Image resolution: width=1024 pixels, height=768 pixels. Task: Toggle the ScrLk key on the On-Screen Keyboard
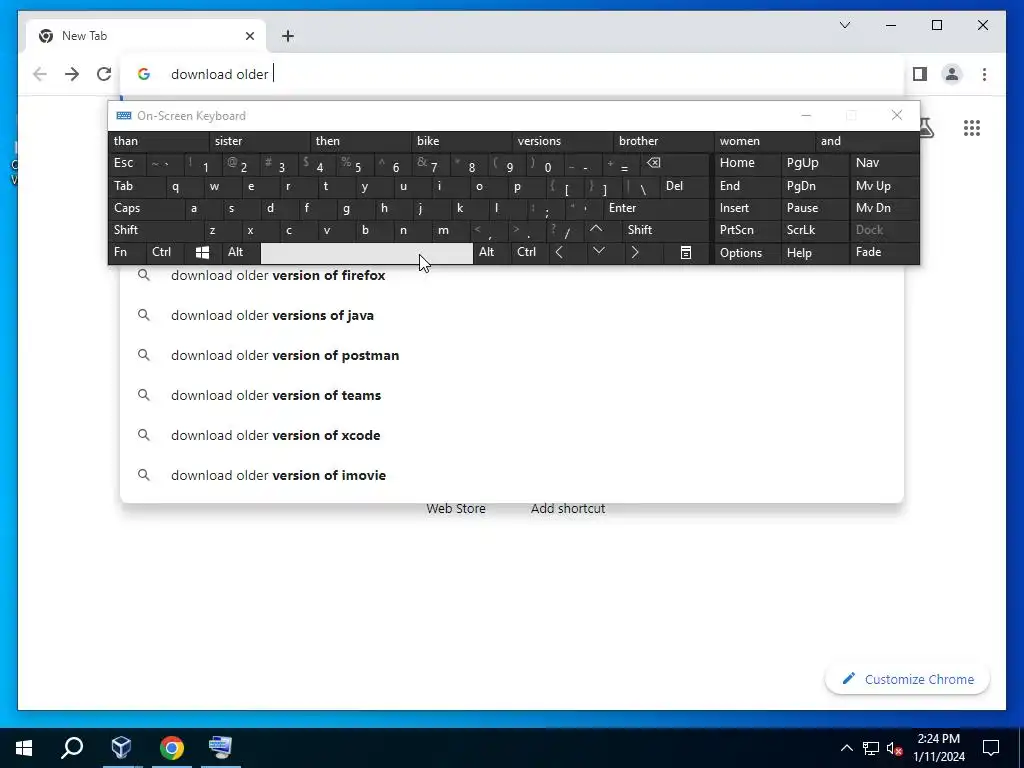click(x=815, y=230)
